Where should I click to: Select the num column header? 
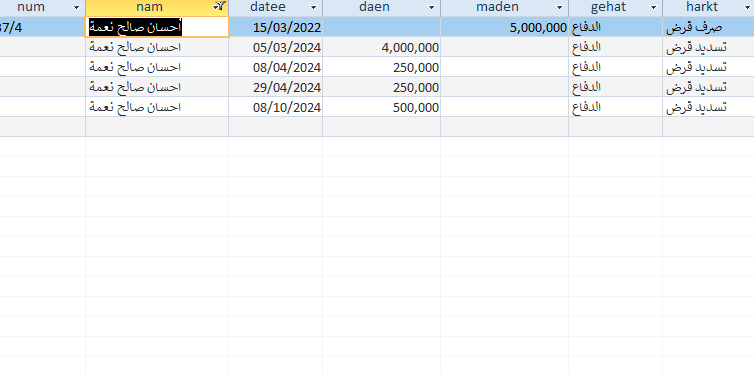click(42, 8)
